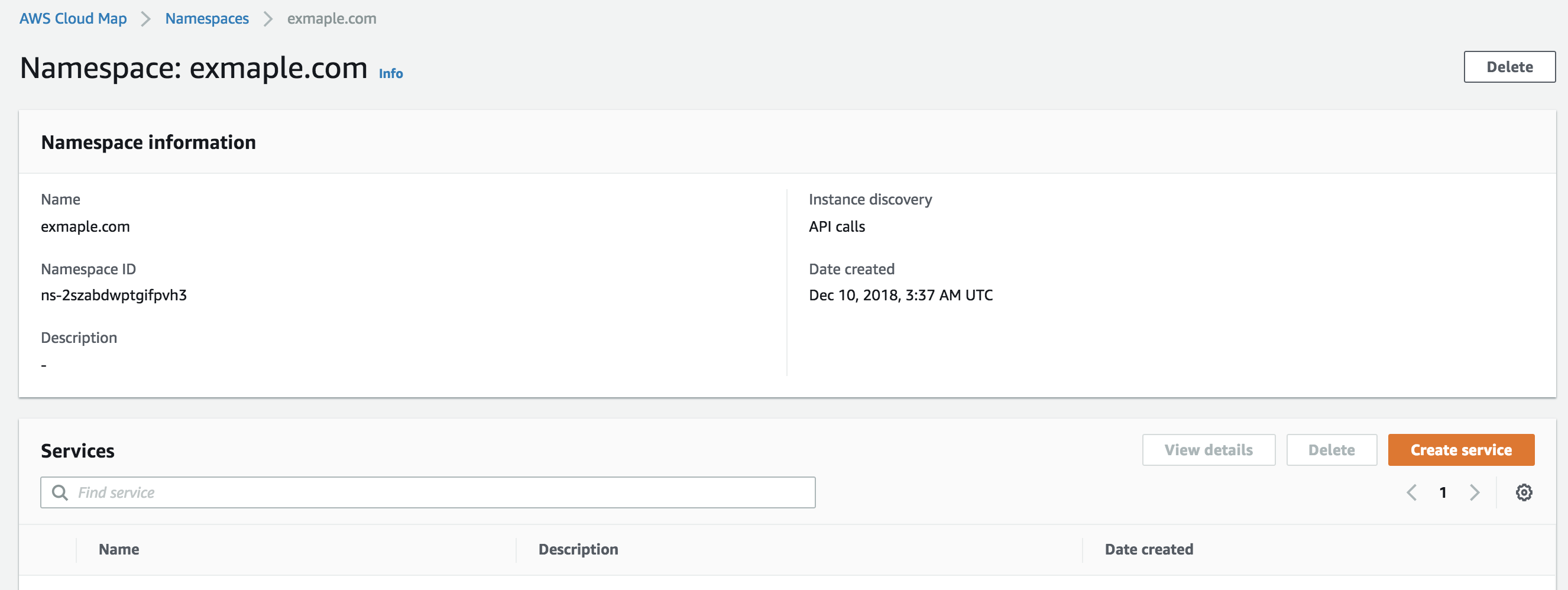Open the Namespaces breadcrumb link
The width and height of the screenshot is (1568, 590).
click(207, 18)
